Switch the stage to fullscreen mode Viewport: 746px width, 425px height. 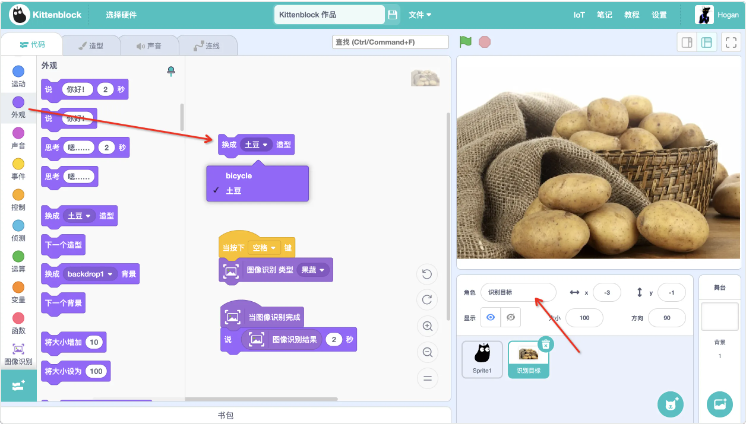coord(730,42)
